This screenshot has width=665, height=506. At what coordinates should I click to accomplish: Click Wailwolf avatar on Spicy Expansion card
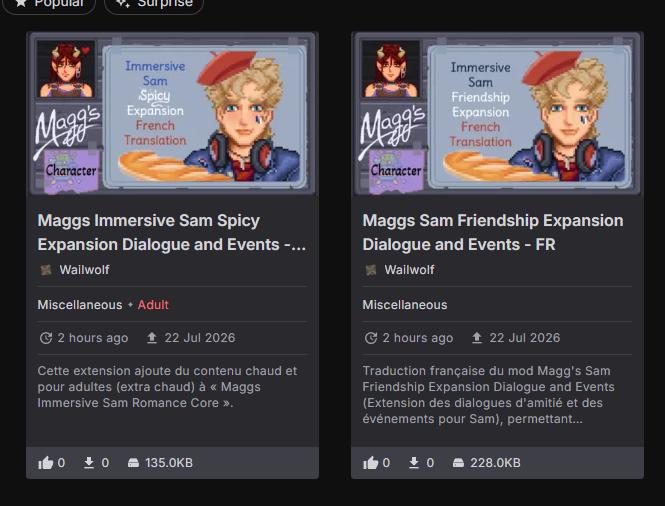point(46,270)
